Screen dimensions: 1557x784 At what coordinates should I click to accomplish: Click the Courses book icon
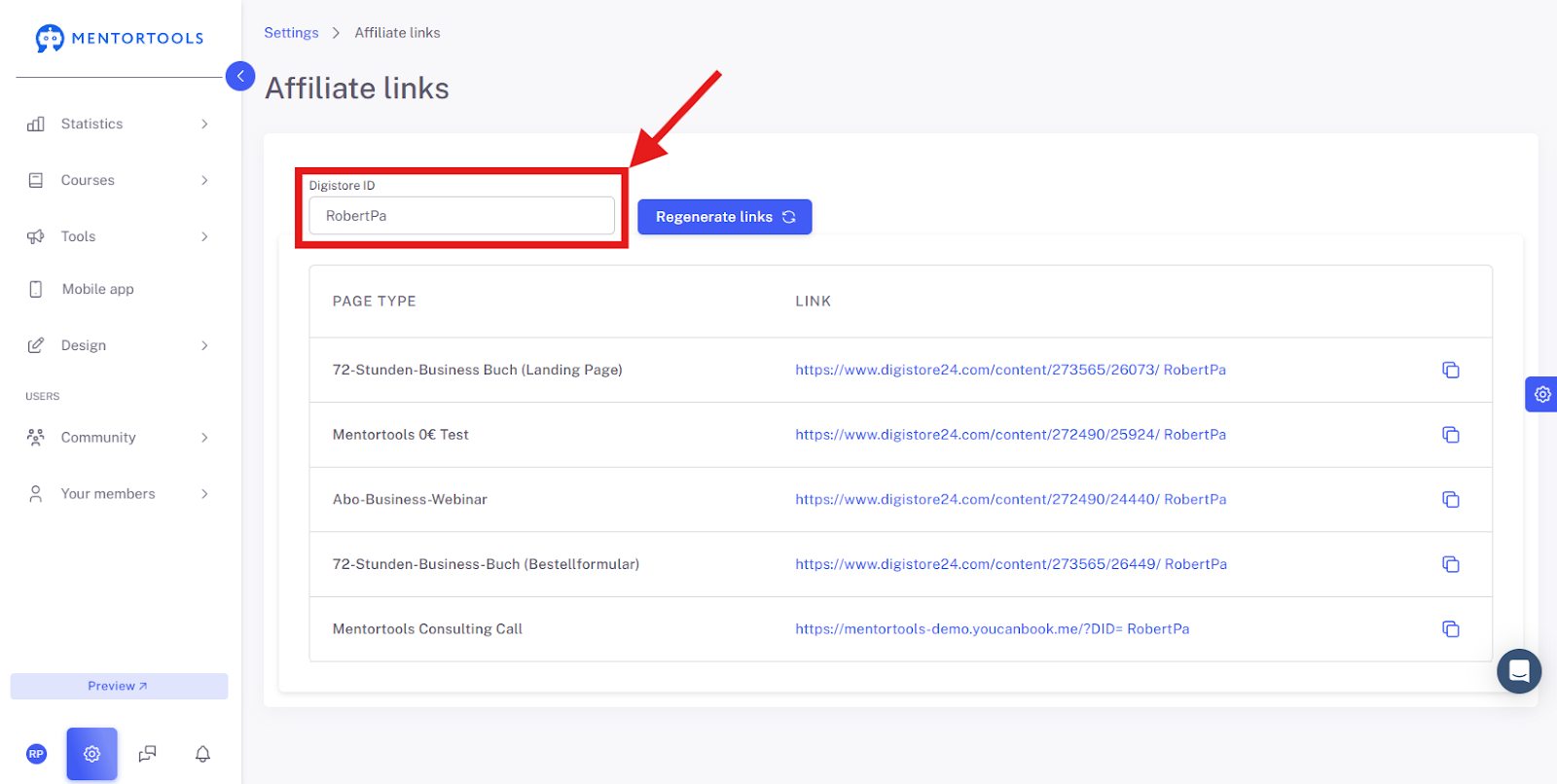tap(36, 180)
